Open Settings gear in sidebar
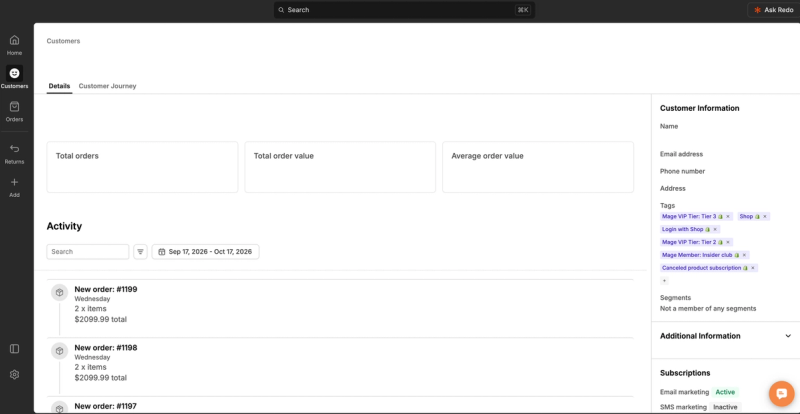The height and width of the screenshot is (414, 800). pos(14,375)
